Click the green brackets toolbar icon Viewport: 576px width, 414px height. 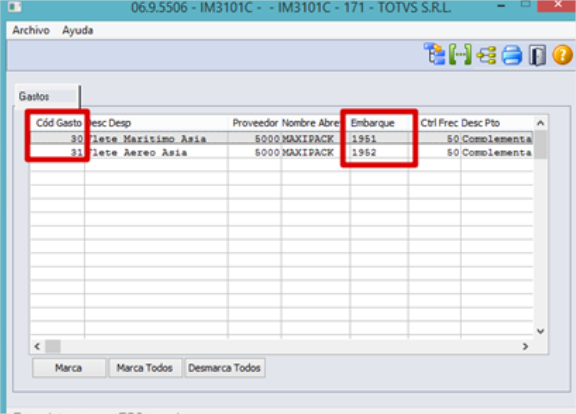[x=460, y=55]
